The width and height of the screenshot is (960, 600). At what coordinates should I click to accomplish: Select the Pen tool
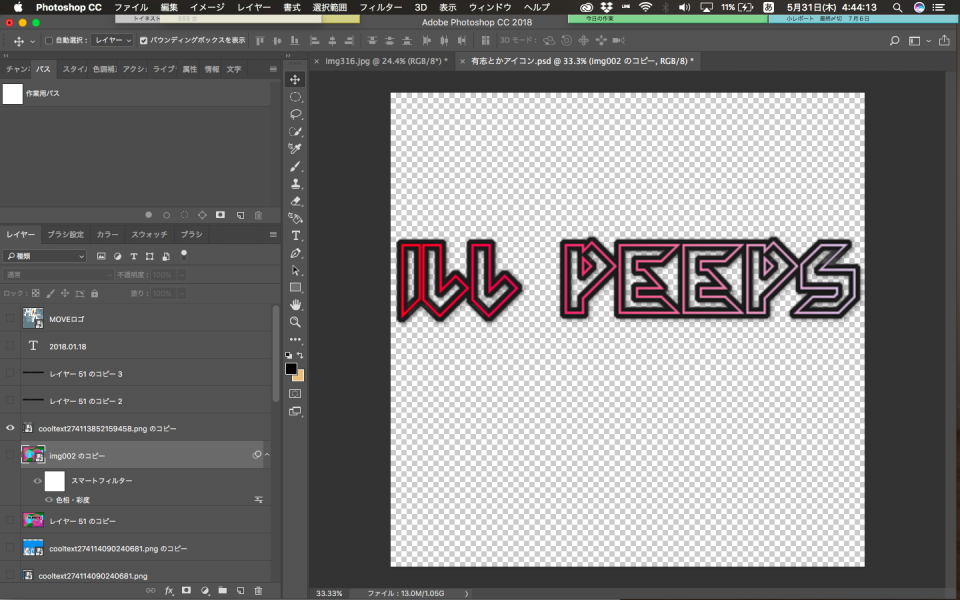(x=296, y=253)
